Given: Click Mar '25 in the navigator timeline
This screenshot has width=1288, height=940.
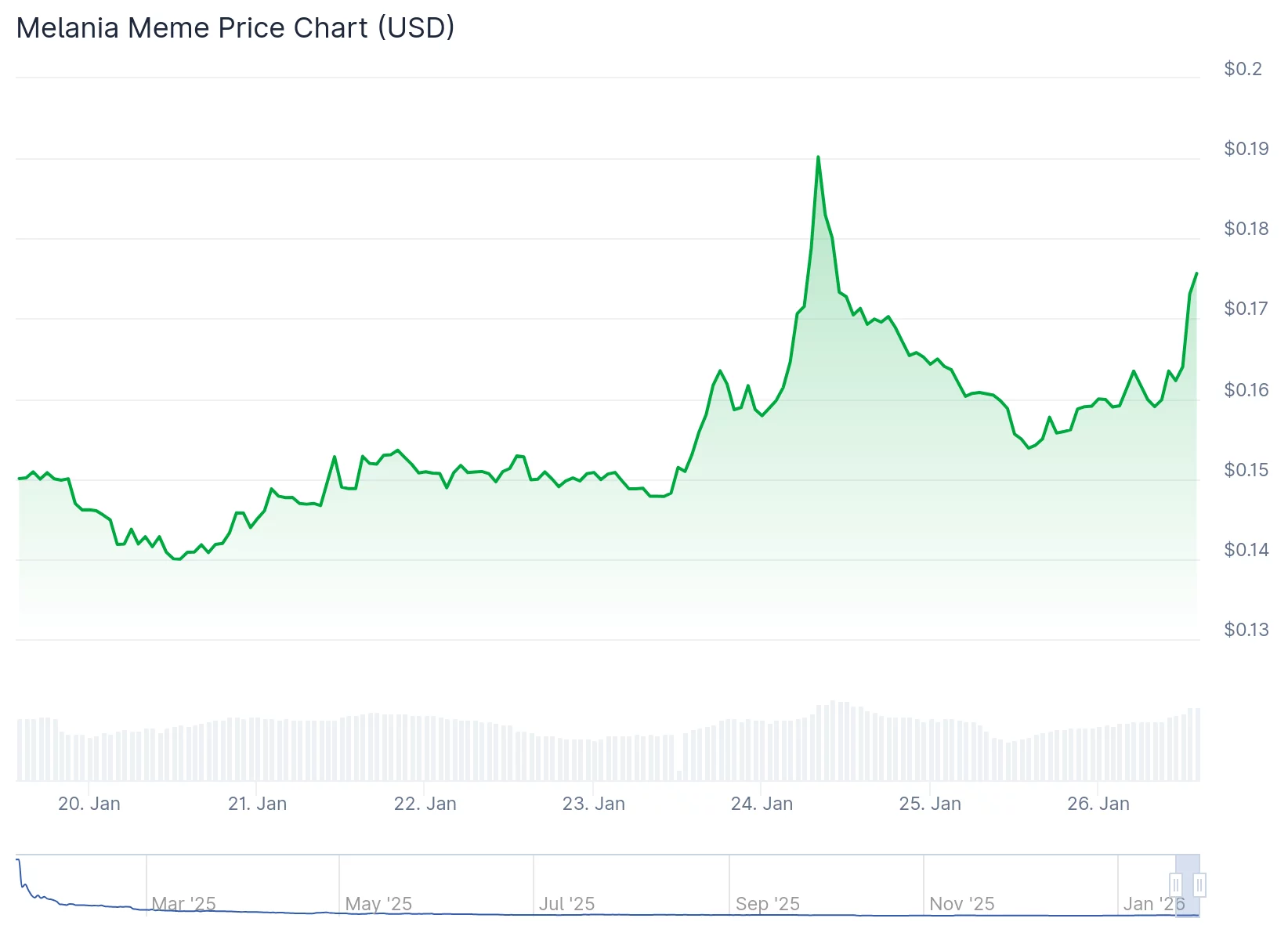Looking at the screenshot, I should click(183, 904).
